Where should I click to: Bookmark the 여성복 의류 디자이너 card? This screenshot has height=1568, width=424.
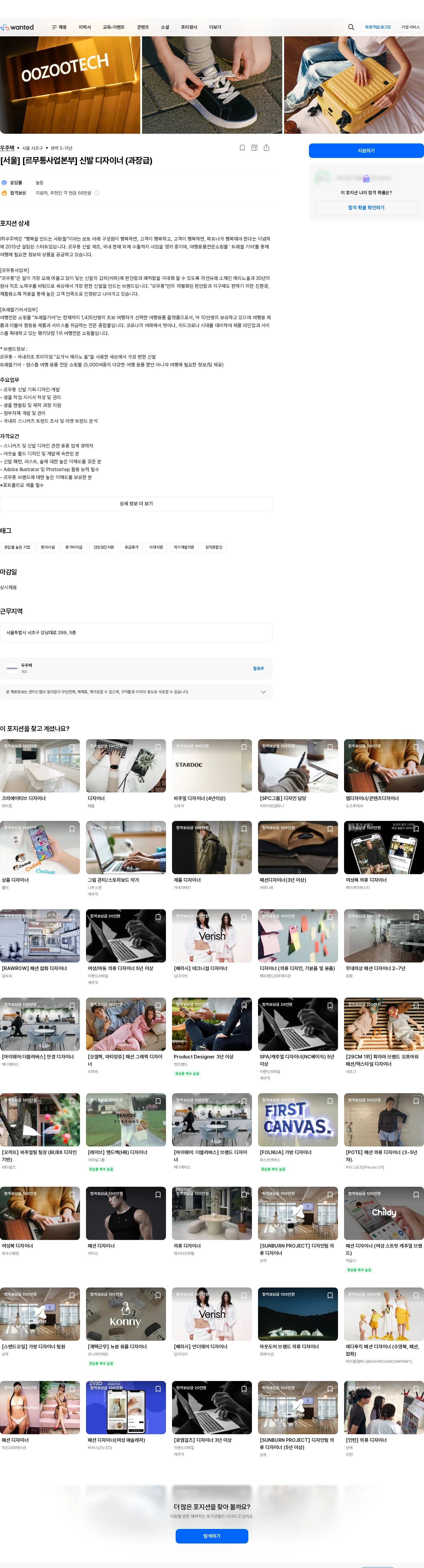(x=416, y=828)
